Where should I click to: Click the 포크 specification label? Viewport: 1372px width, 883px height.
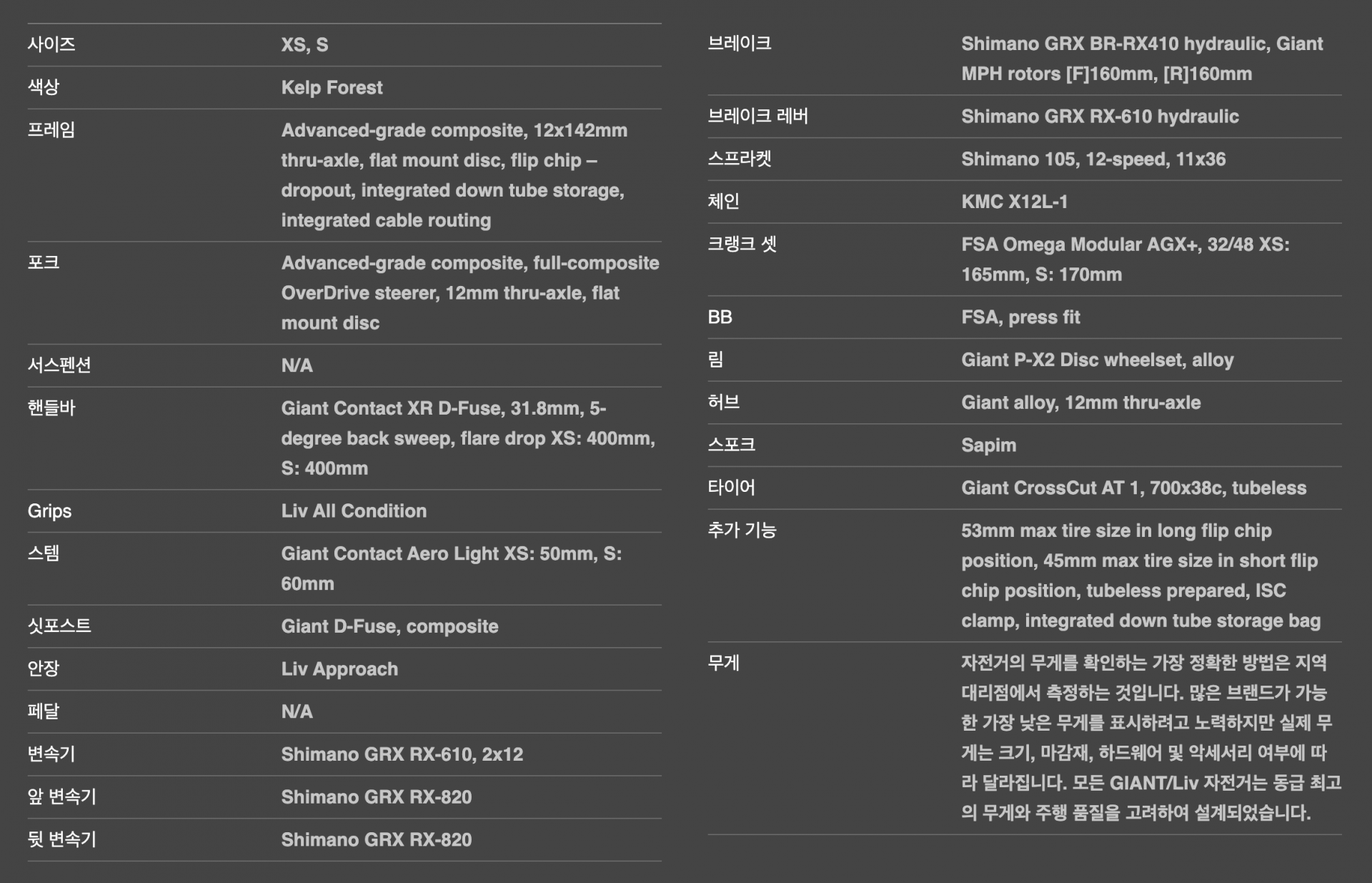pos(44,262)
